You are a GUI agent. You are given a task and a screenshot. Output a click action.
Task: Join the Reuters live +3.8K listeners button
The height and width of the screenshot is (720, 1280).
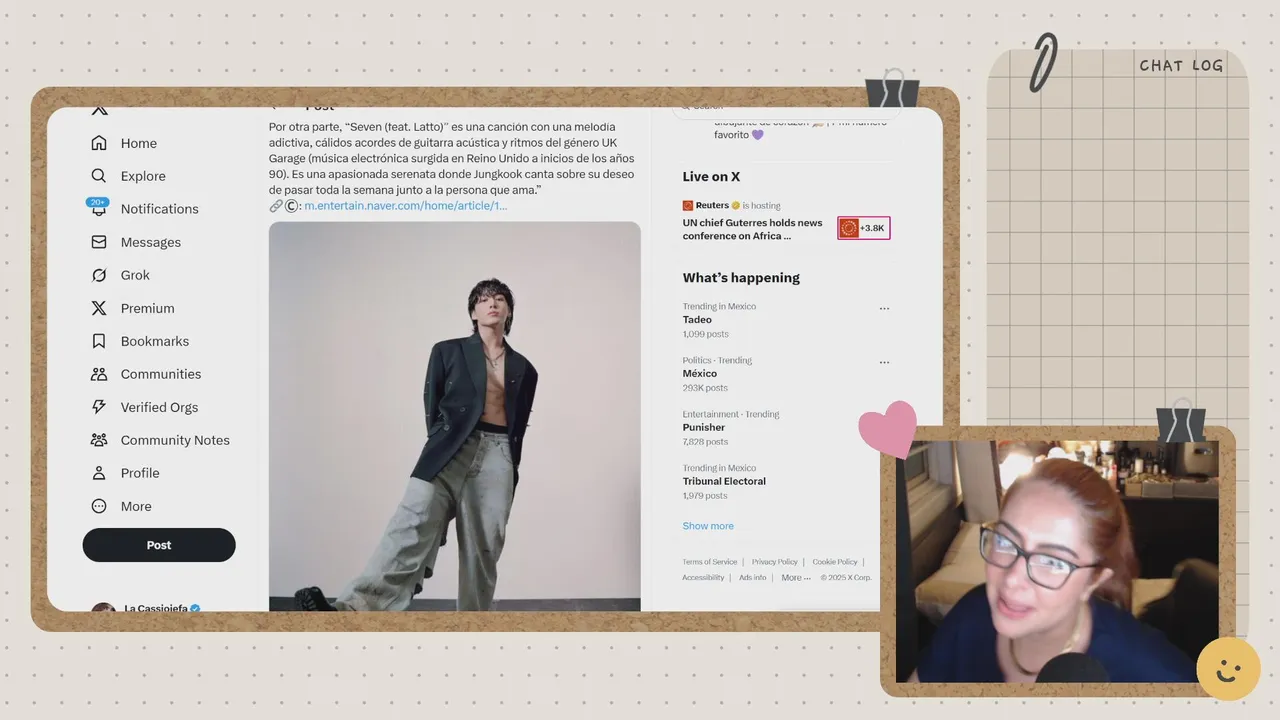[x=864, y=228]
